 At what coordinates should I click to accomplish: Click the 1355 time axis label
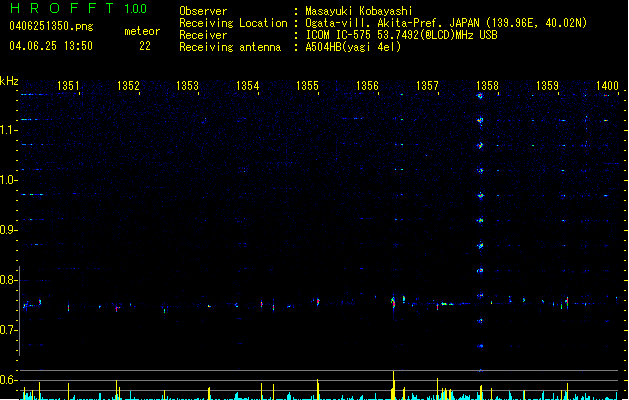point(307,86)
